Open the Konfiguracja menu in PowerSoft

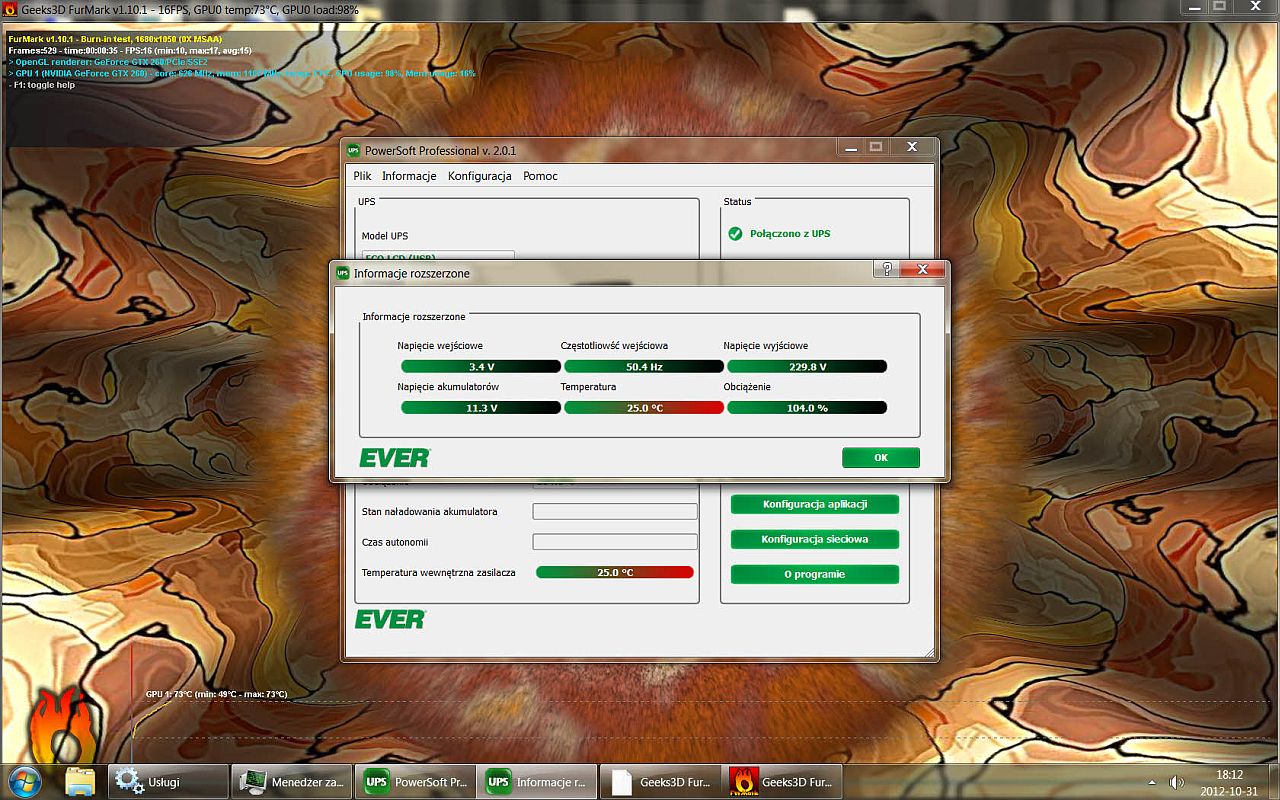pos(480,176)
